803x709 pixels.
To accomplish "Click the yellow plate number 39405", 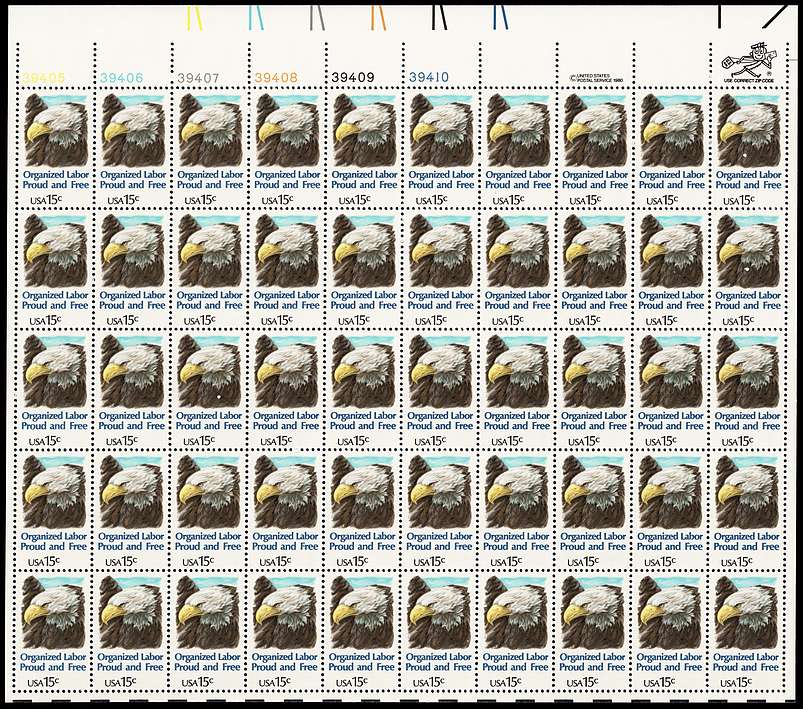I will click(x=44, y=78).
